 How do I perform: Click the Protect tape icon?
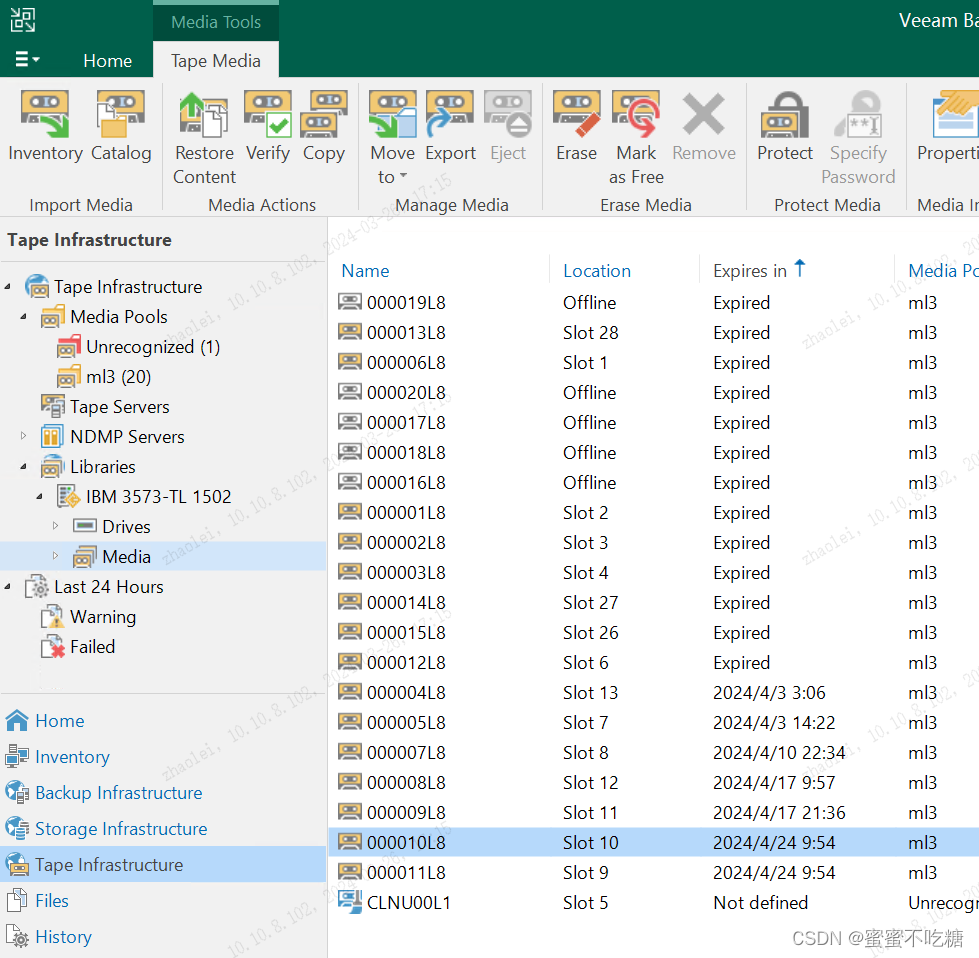(x=785, y=114)
